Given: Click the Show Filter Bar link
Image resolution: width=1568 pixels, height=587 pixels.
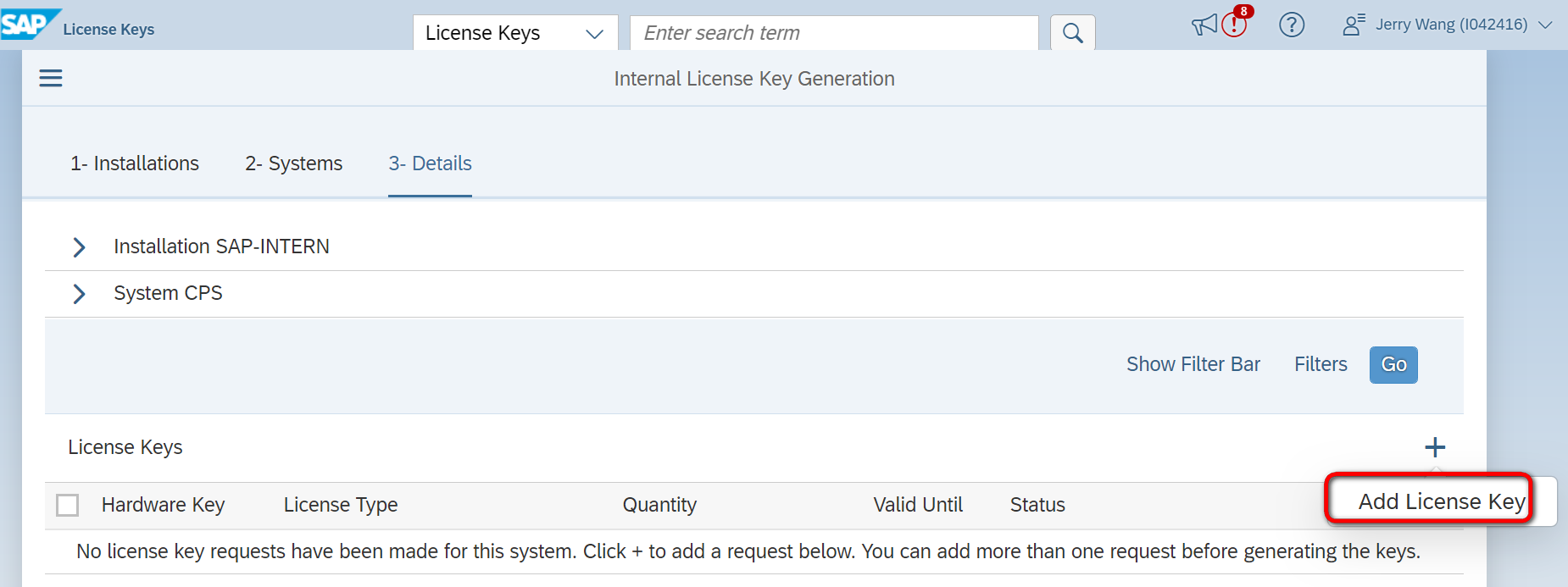Looking at the screenshot, I should 1193,364.
